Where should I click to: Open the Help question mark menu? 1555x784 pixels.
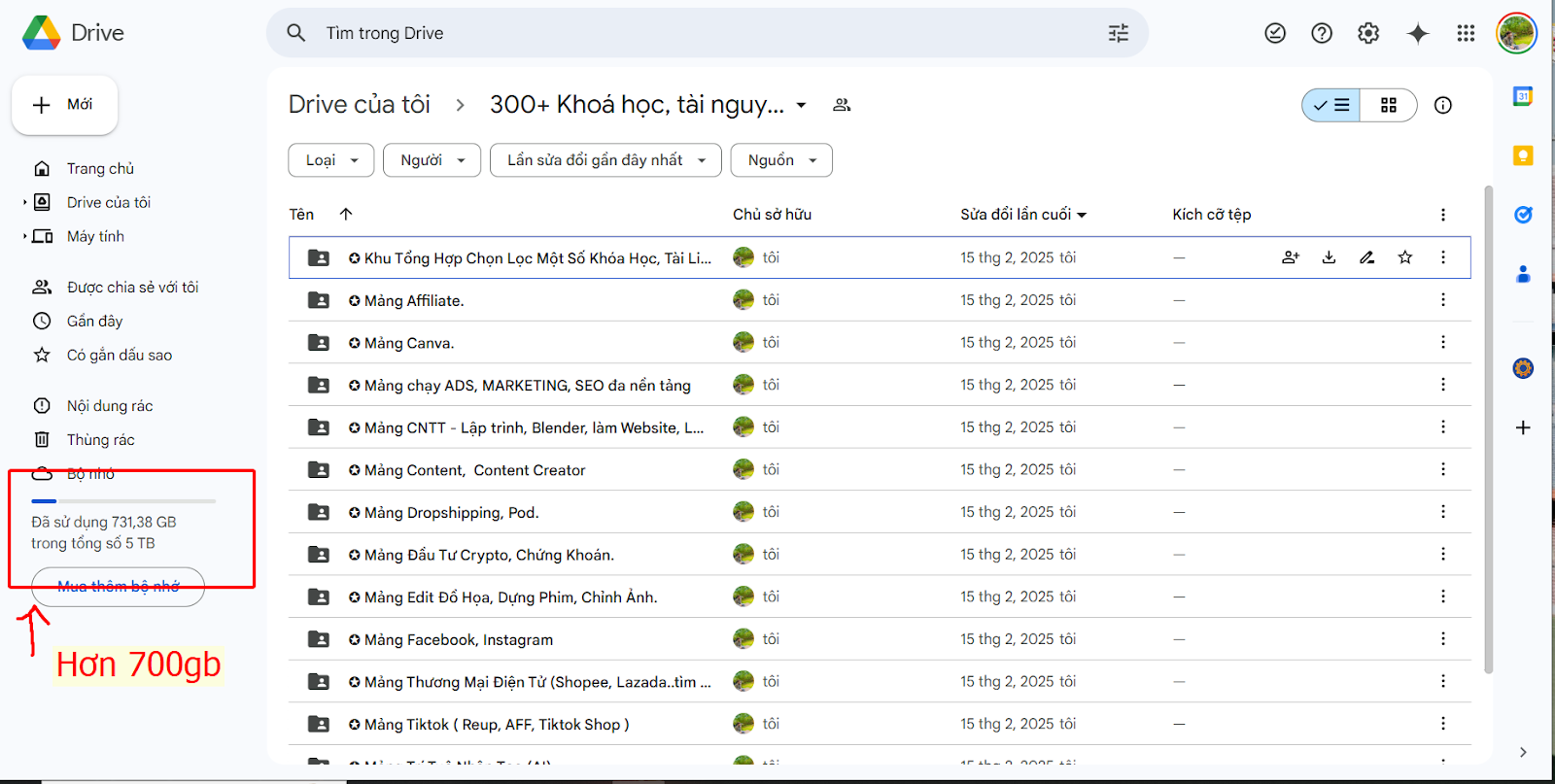point(1322,33)
